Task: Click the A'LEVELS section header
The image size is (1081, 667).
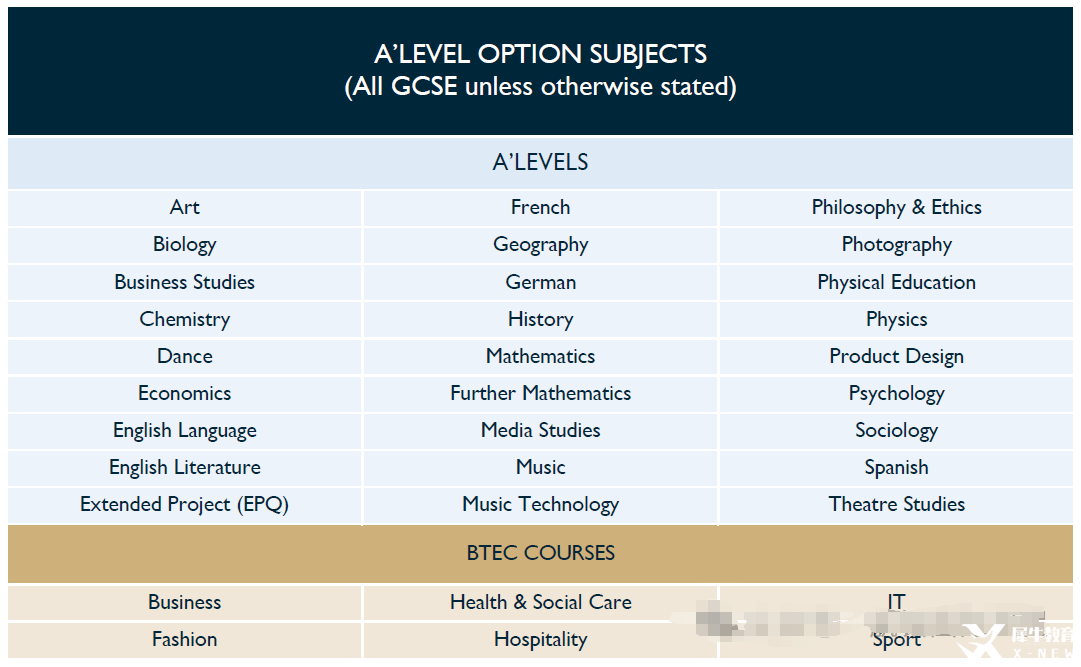Action: coord(540,163)
